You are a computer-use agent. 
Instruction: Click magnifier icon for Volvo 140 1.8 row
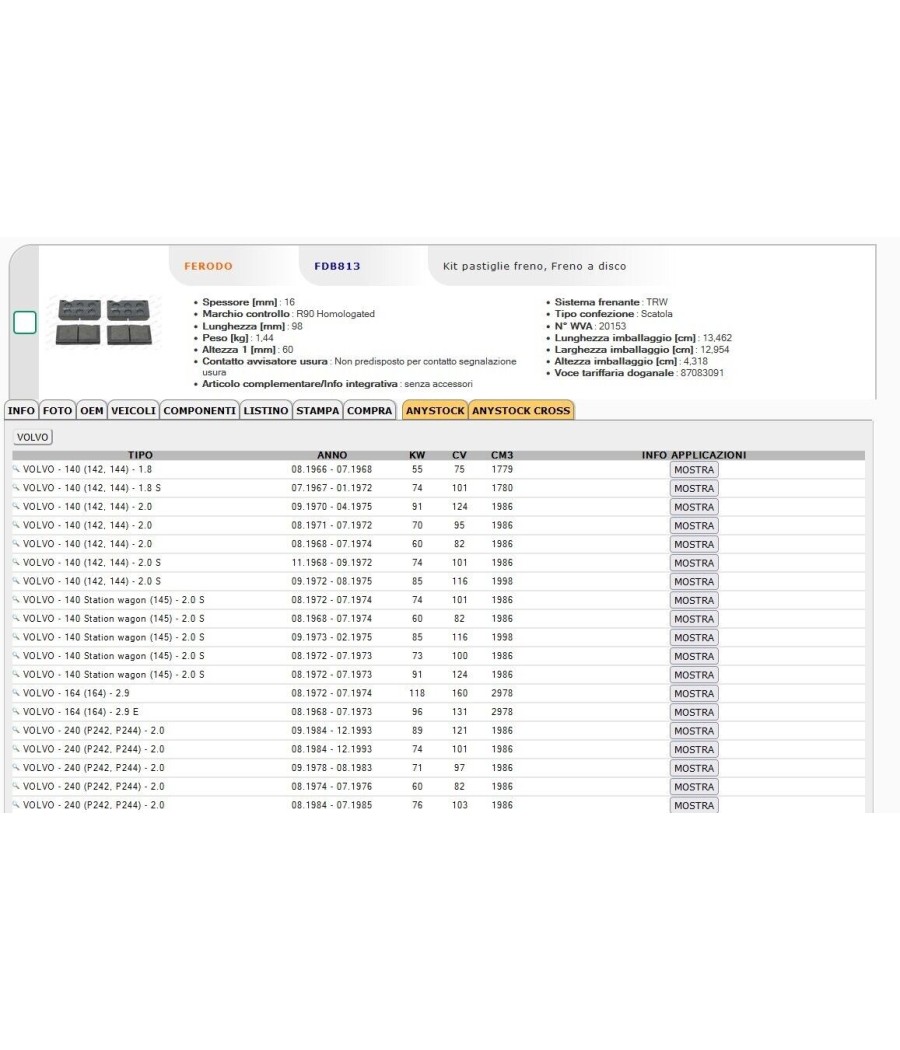pos(16,469)
